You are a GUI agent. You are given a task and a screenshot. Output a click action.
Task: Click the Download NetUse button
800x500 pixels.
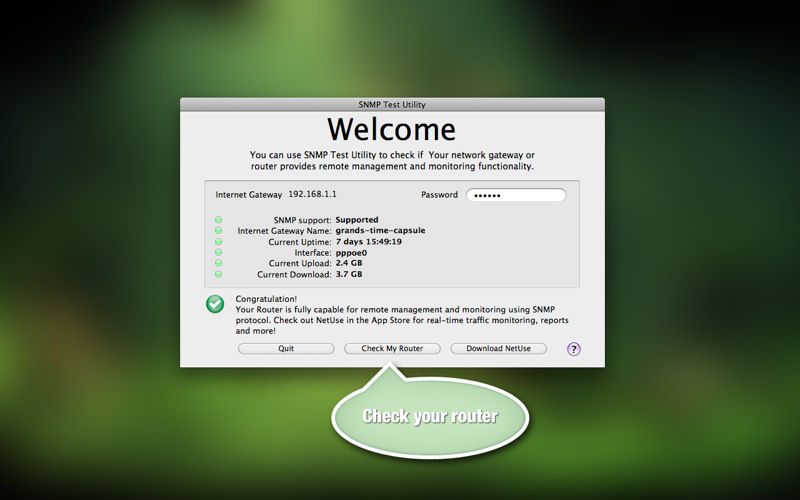pyautogui.click(x=498, y=348)
